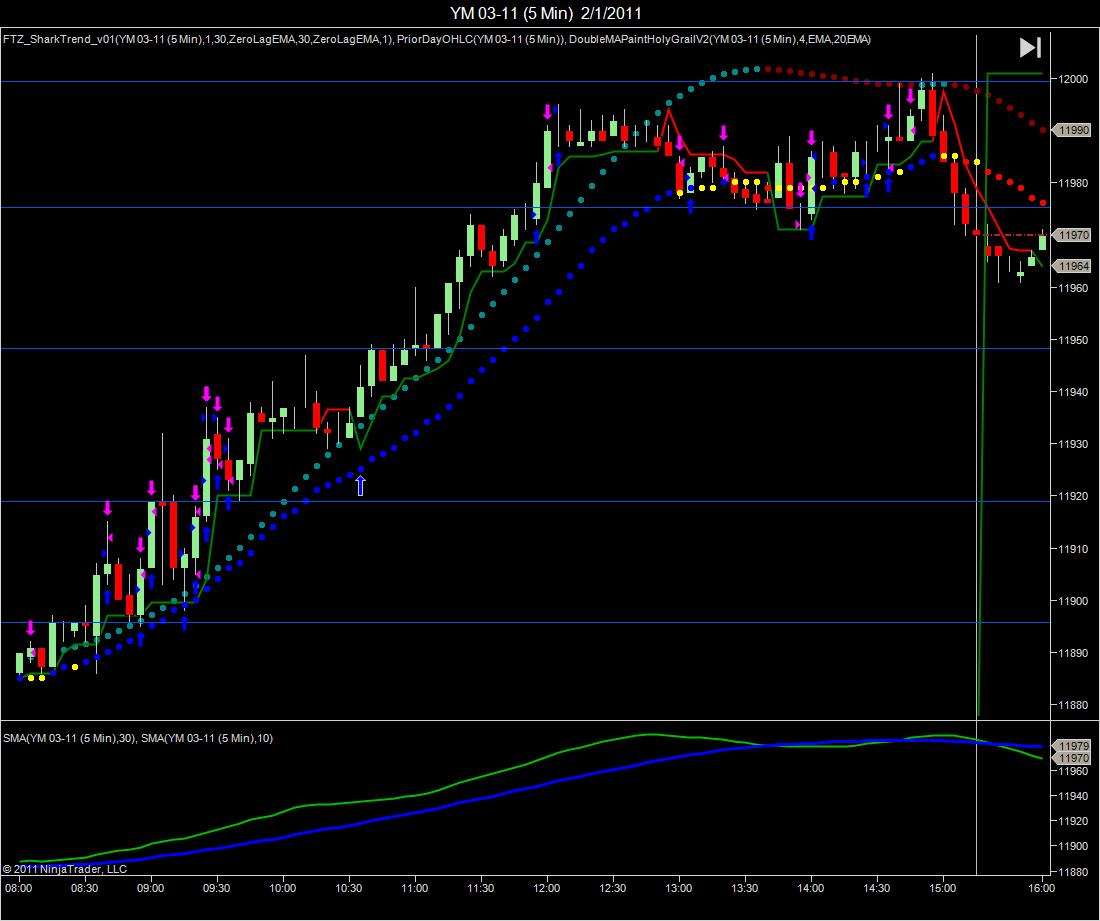Click the 11950 price axis label
The width and height of the screenshot is (1100, 921).
[x=1073, y=340]
